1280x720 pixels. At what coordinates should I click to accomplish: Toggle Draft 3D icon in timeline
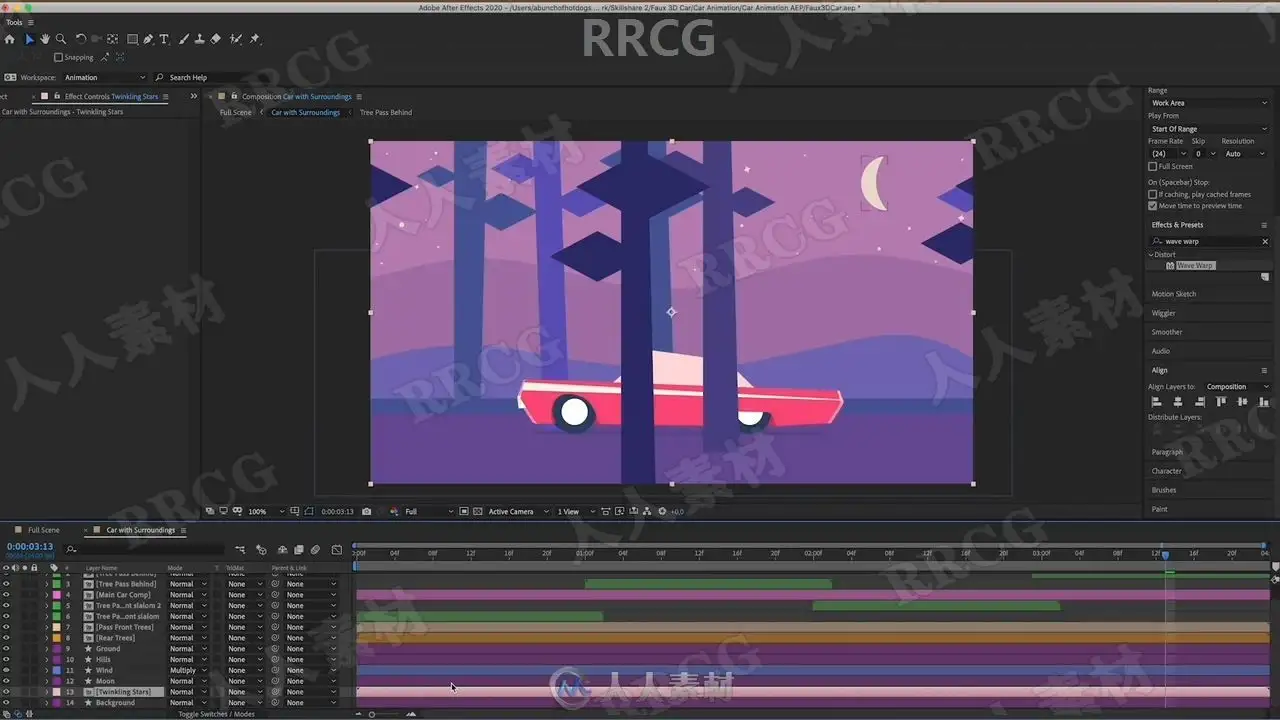(261, 550)
